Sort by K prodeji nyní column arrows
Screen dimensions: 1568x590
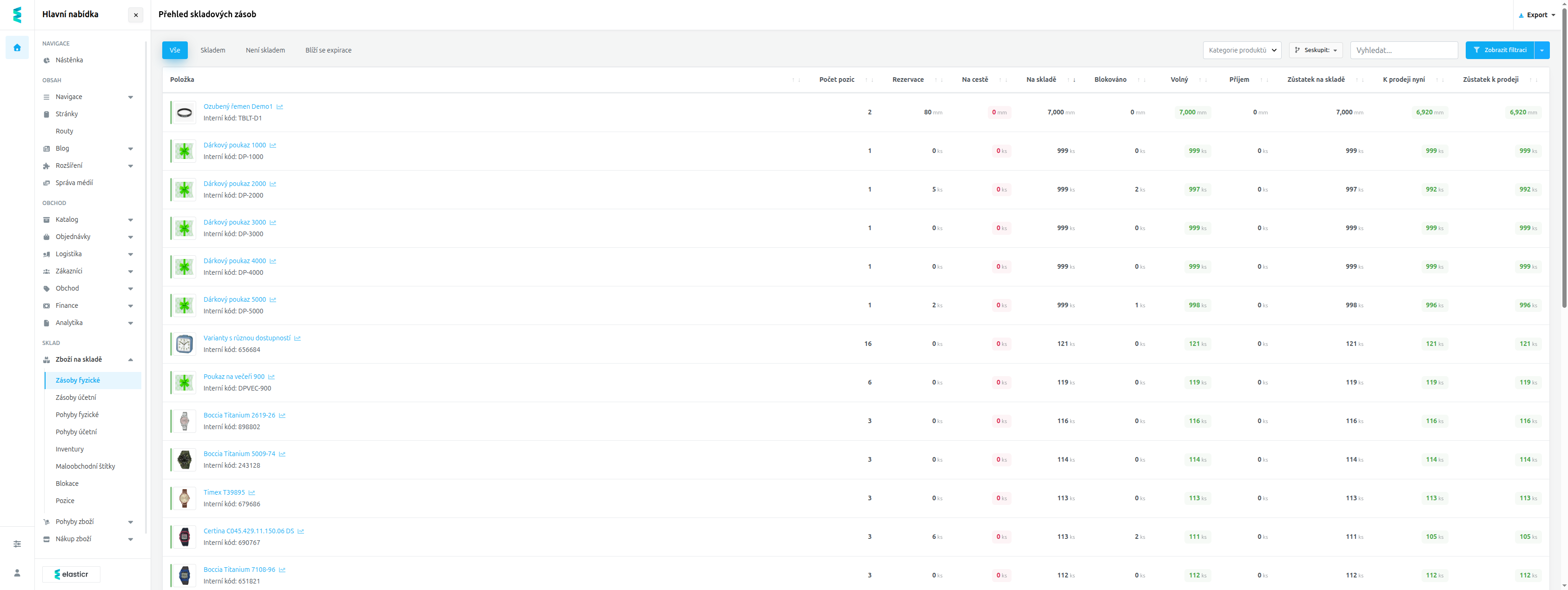(x=1440, y=80)
